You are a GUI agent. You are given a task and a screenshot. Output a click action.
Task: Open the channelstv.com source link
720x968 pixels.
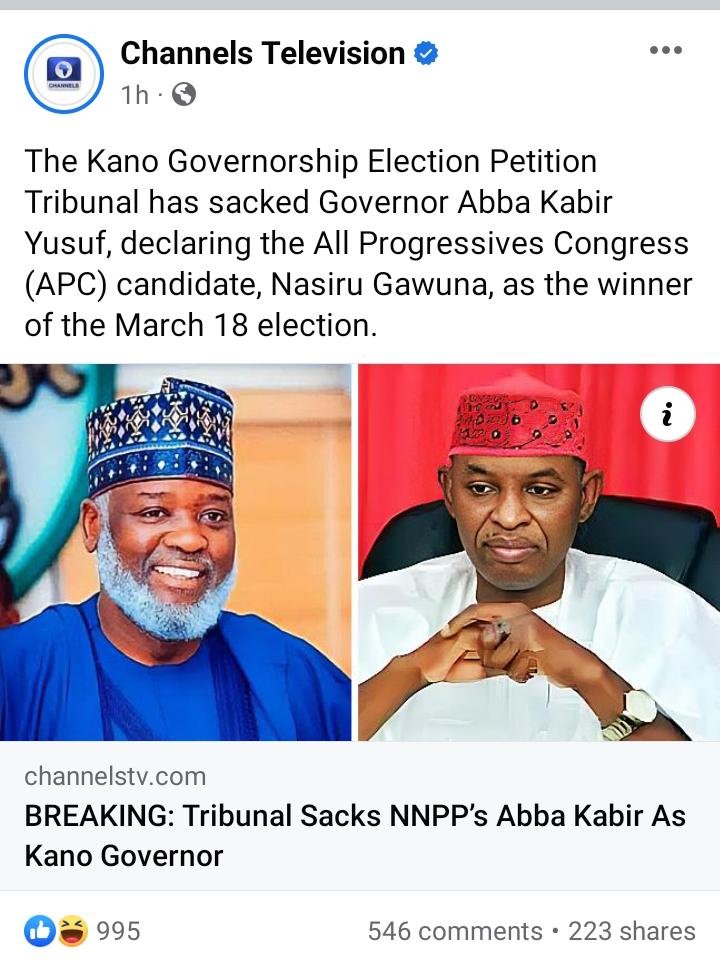click(x=115, y=777)
